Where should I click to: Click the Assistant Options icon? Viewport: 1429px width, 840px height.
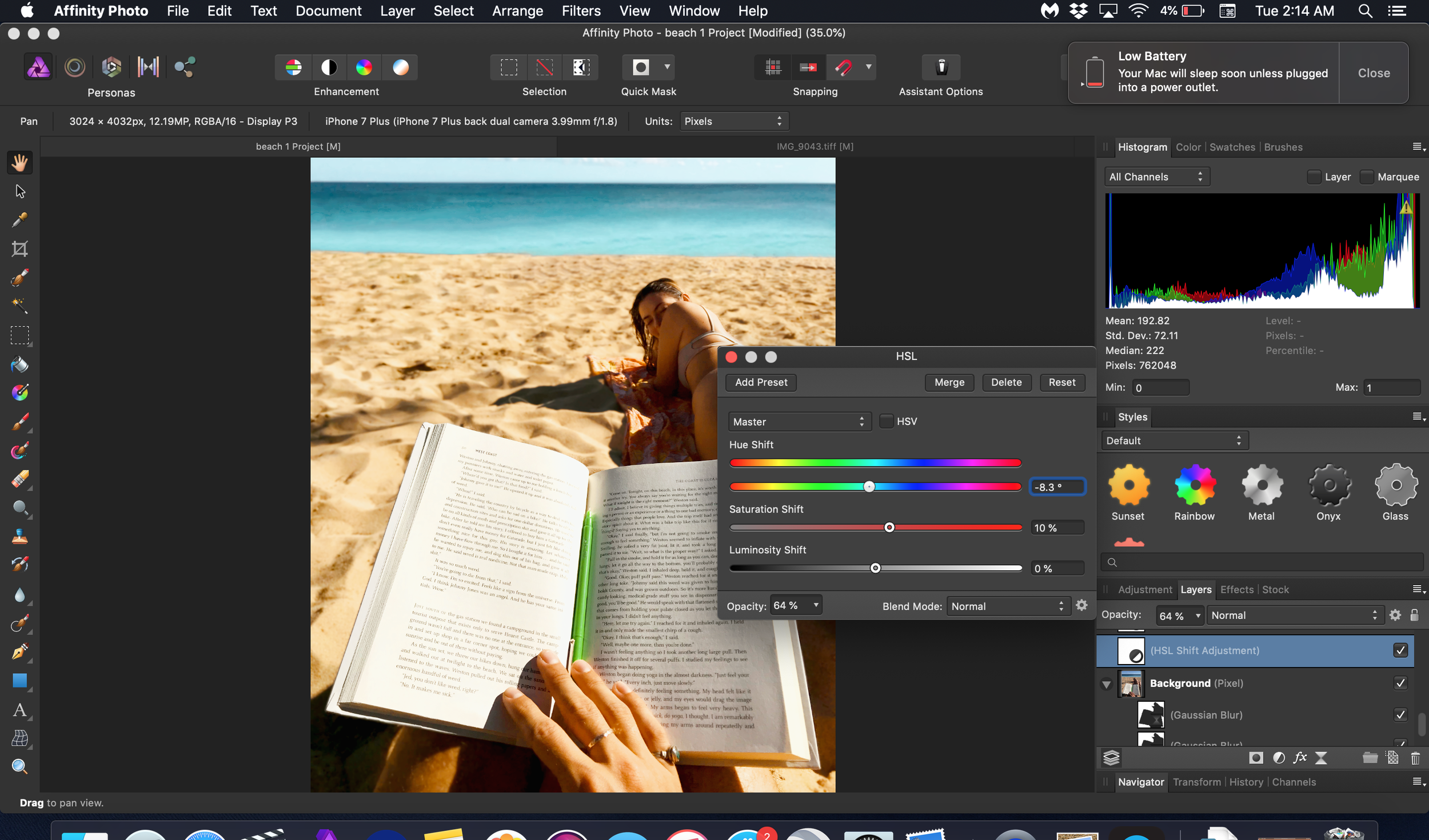tap(941, 67)
